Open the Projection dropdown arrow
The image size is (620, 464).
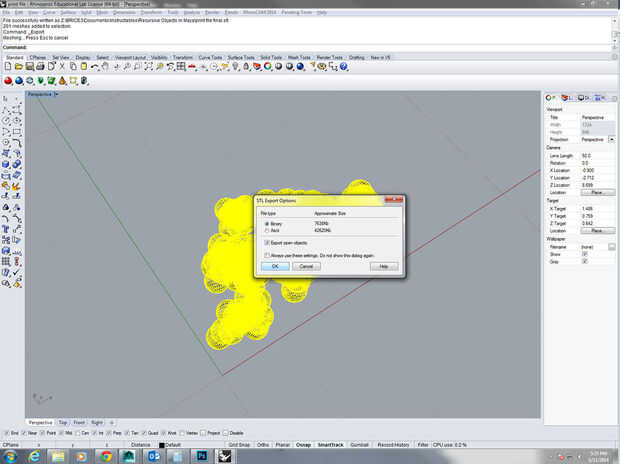click(x=611, y=140)
